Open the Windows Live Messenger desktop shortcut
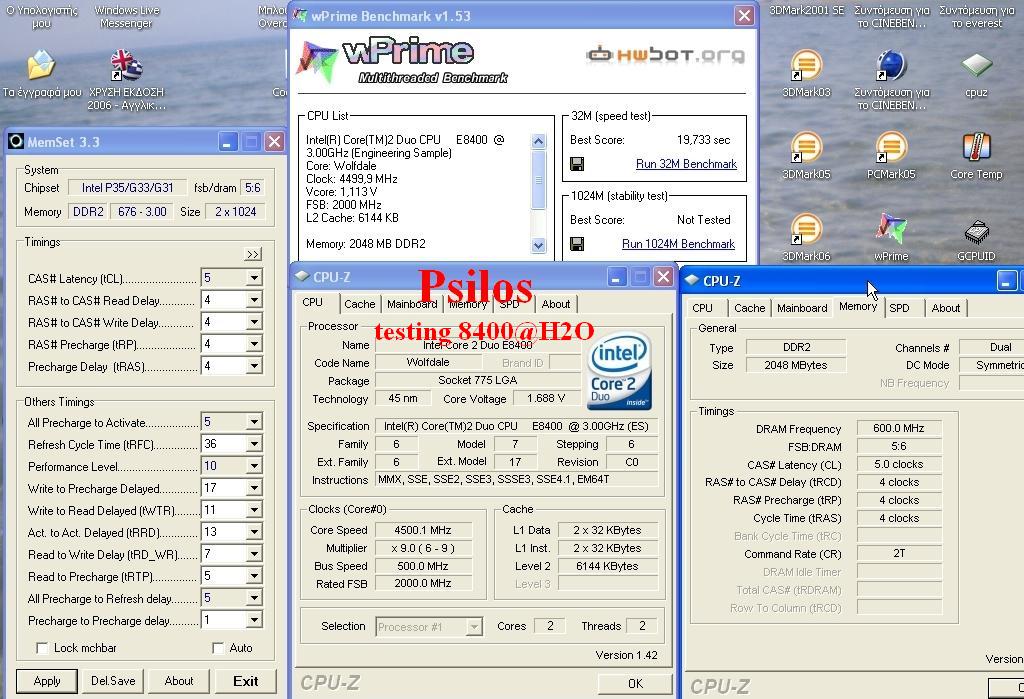1024x699 pixels. click(126, 16)
